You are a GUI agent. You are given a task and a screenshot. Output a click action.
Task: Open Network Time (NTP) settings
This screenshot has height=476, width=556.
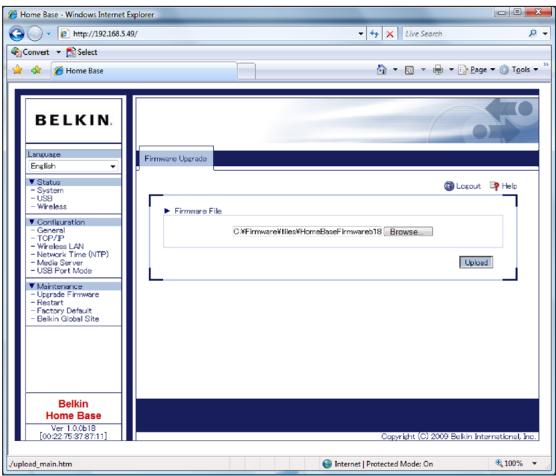(73, 254)
